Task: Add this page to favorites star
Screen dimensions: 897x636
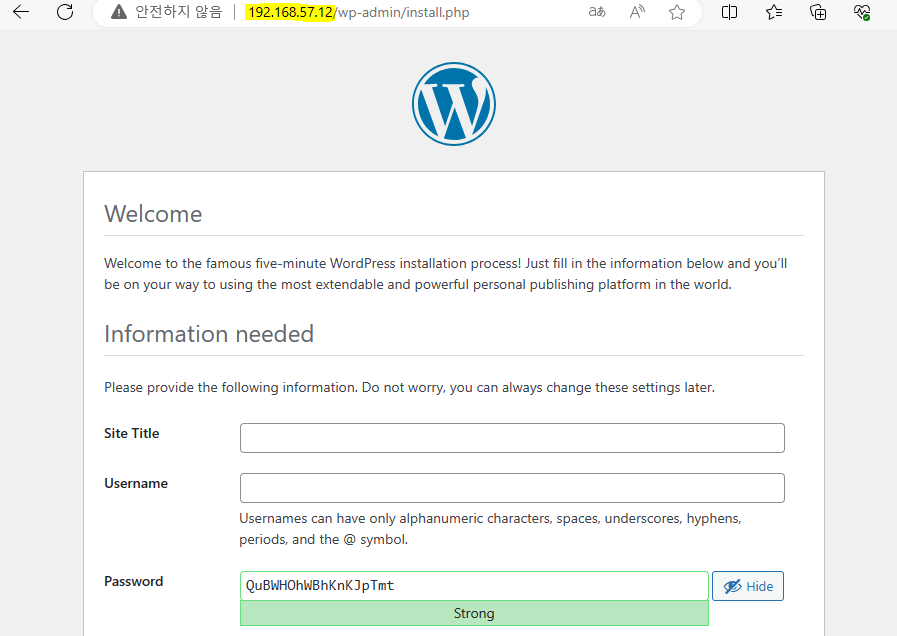Action: point(677,12)
